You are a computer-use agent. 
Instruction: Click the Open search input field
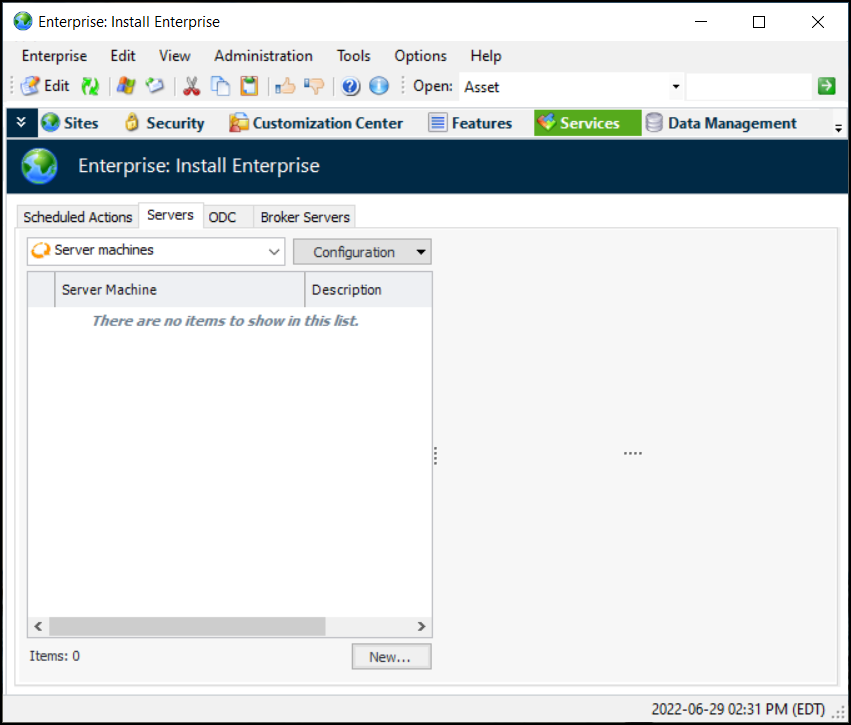tap(749, 86)
